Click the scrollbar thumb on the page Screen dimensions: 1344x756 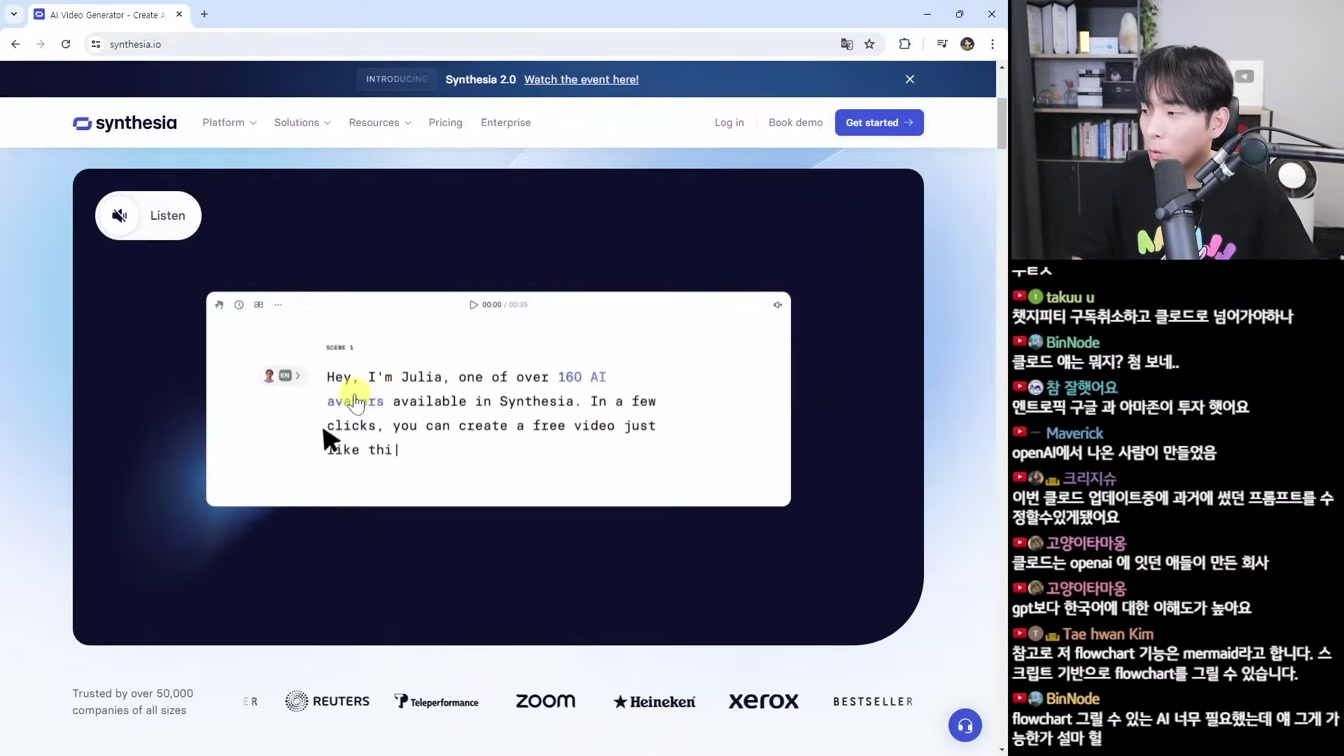pos(1002,124)
